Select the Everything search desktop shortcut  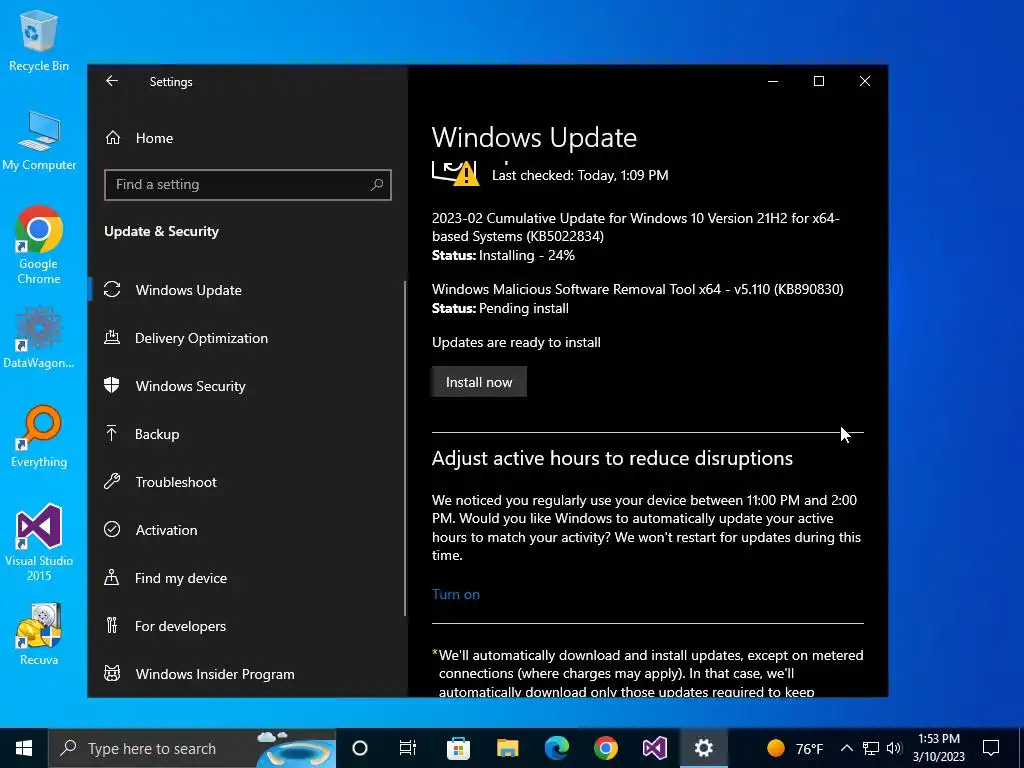pyautogui.click(x=39, y=437)
